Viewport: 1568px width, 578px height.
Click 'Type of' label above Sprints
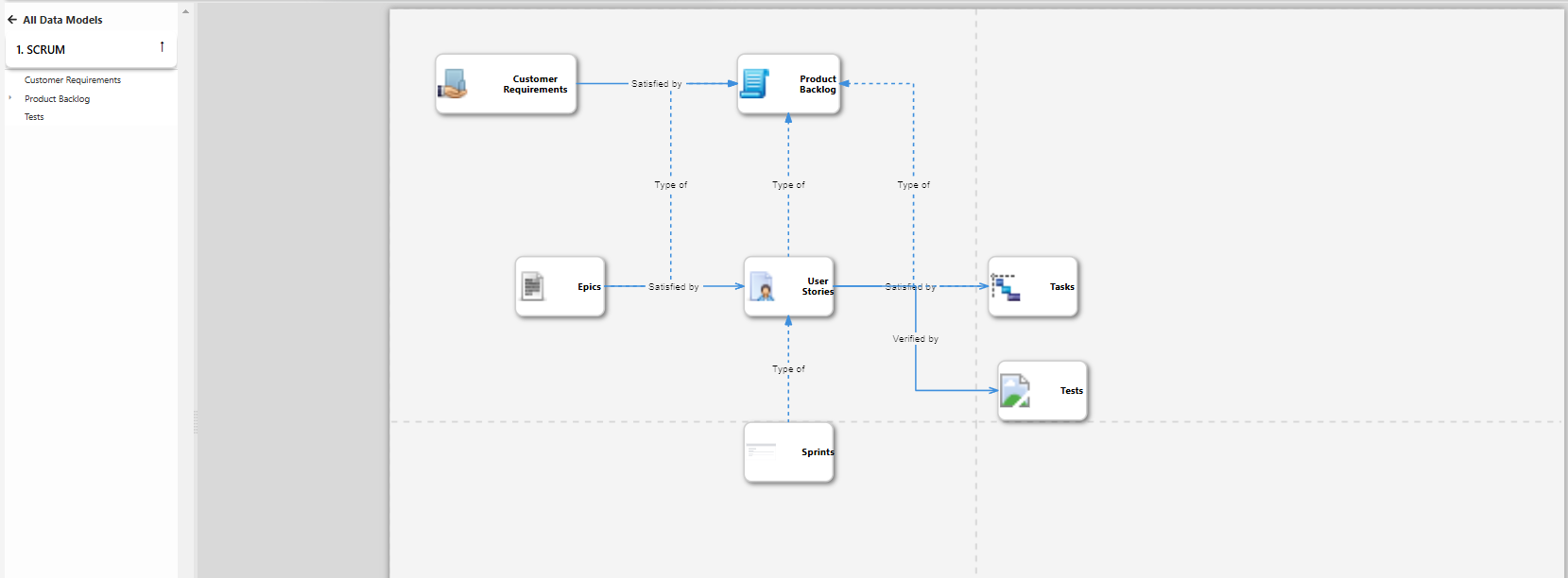(788, 369)
